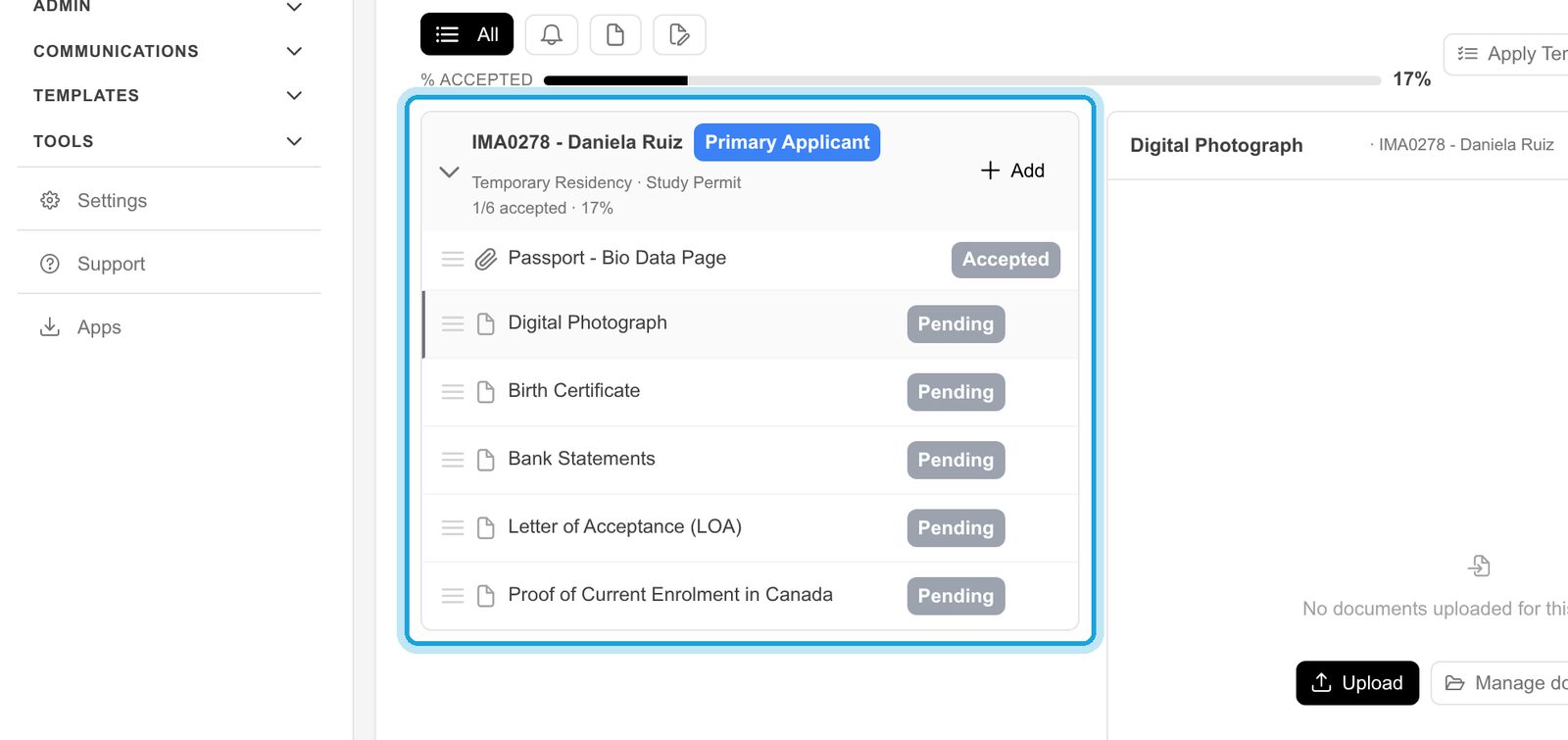Click the Upload button
1568x740 pixels.
point(1357,683)
